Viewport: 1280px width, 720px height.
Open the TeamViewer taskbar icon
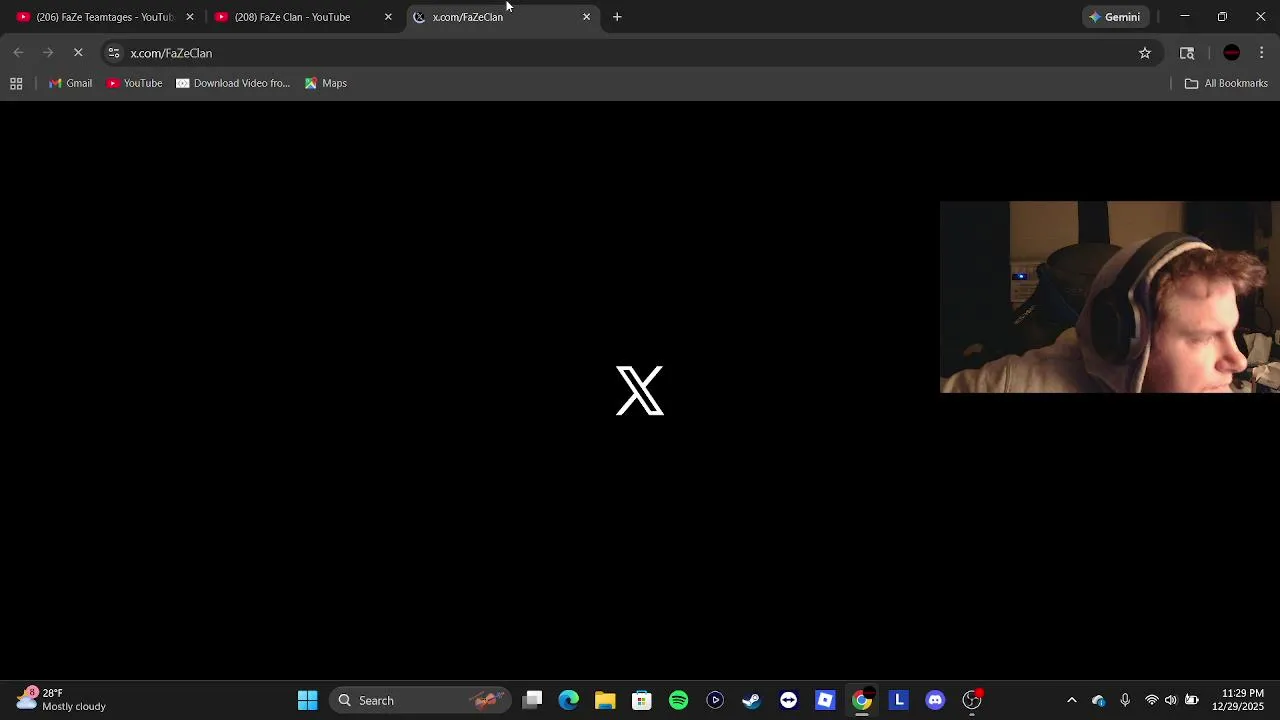pos(789,700)
